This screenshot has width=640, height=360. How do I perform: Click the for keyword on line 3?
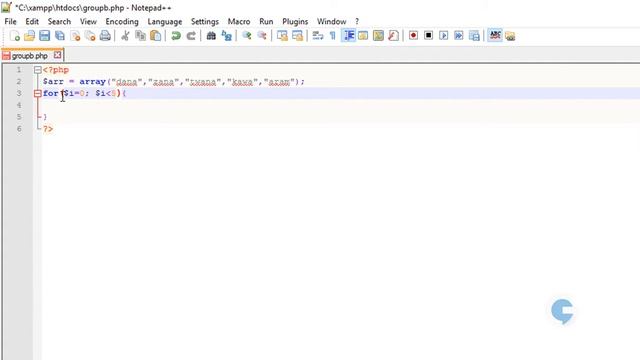tap(51, 93)
